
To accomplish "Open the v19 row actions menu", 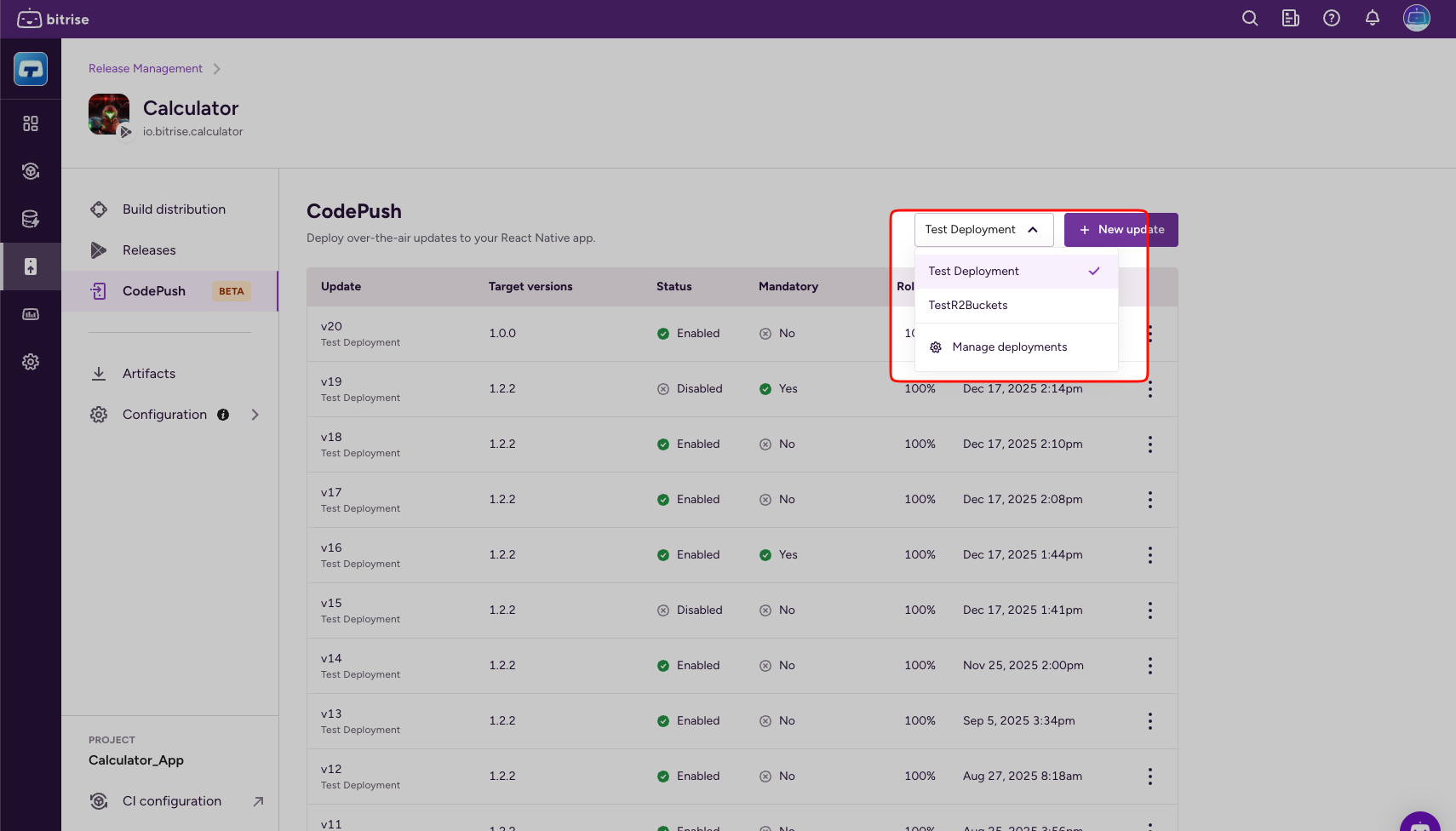I will 1149,389.
